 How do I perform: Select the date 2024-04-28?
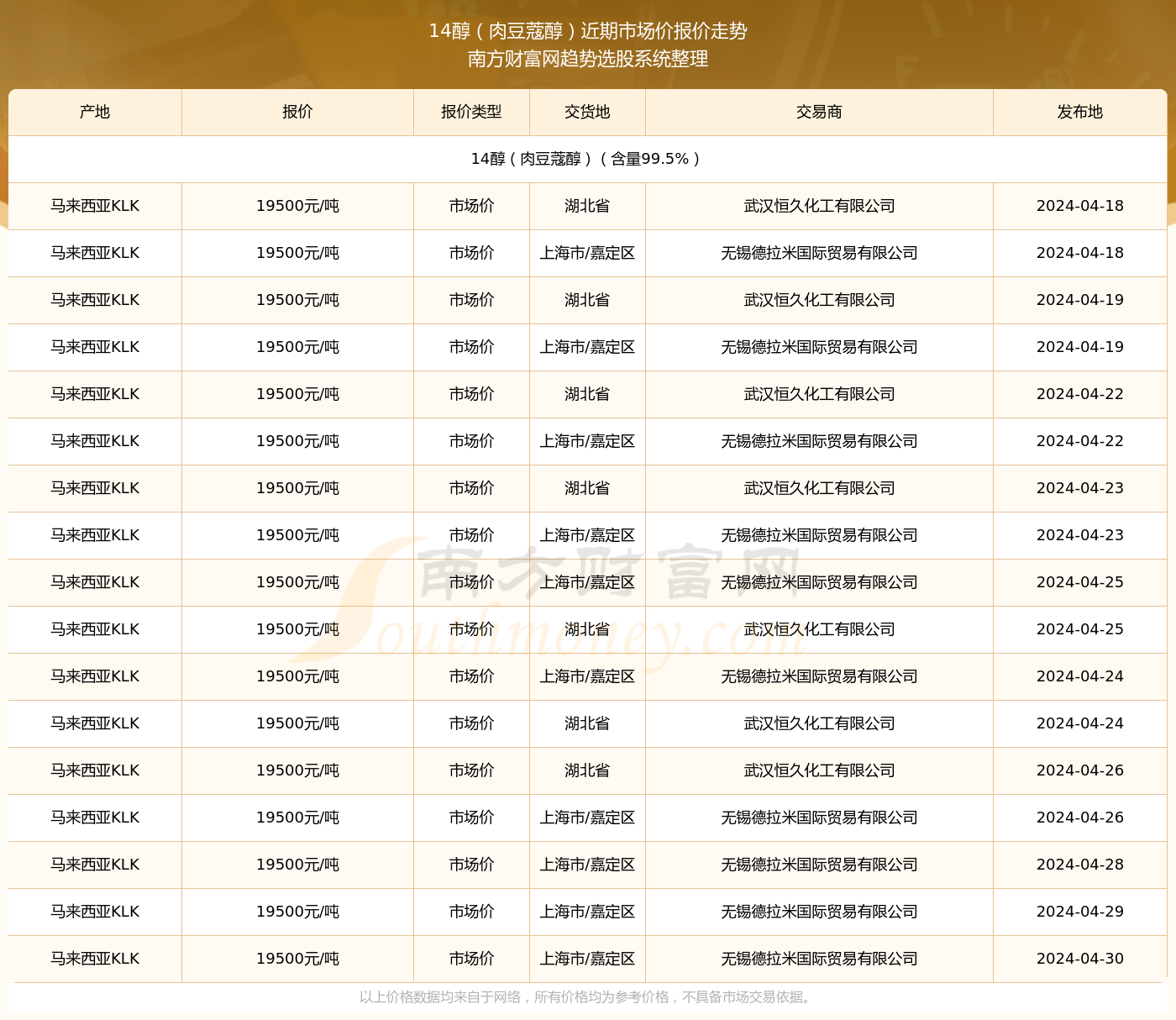(1079, 865)
